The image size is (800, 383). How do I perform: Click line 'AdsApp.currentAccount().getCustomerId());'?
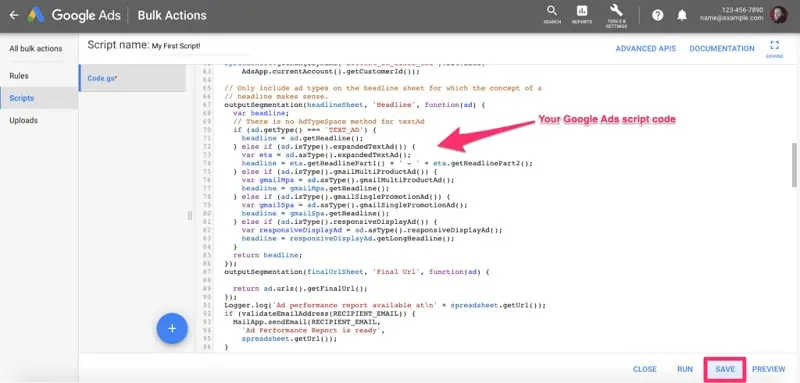(330, 71)
